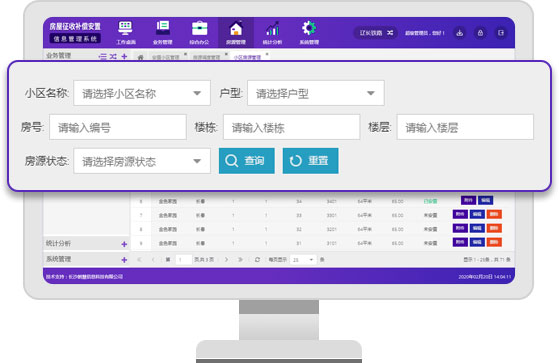Screen dimensions: 559x363
Task: Click 编辑 button in room 3301 row
Action: coord(477,214)
